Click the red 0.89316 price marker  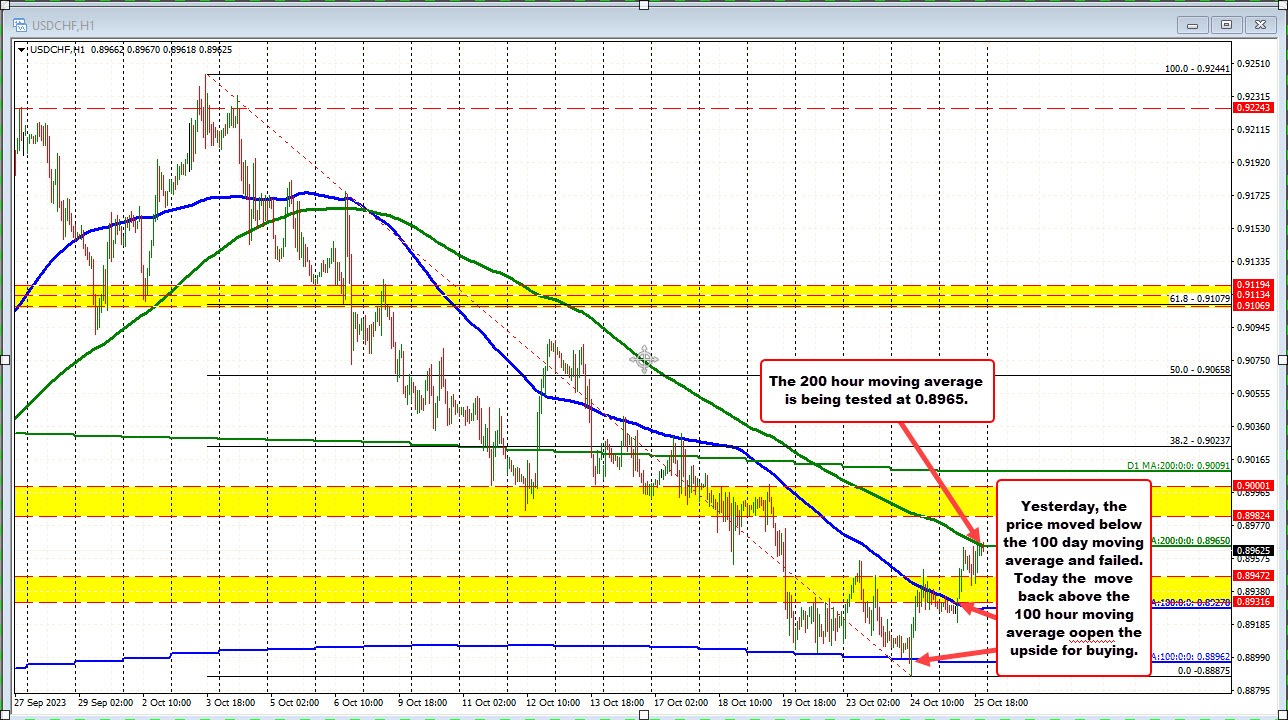coord(1251,603)
